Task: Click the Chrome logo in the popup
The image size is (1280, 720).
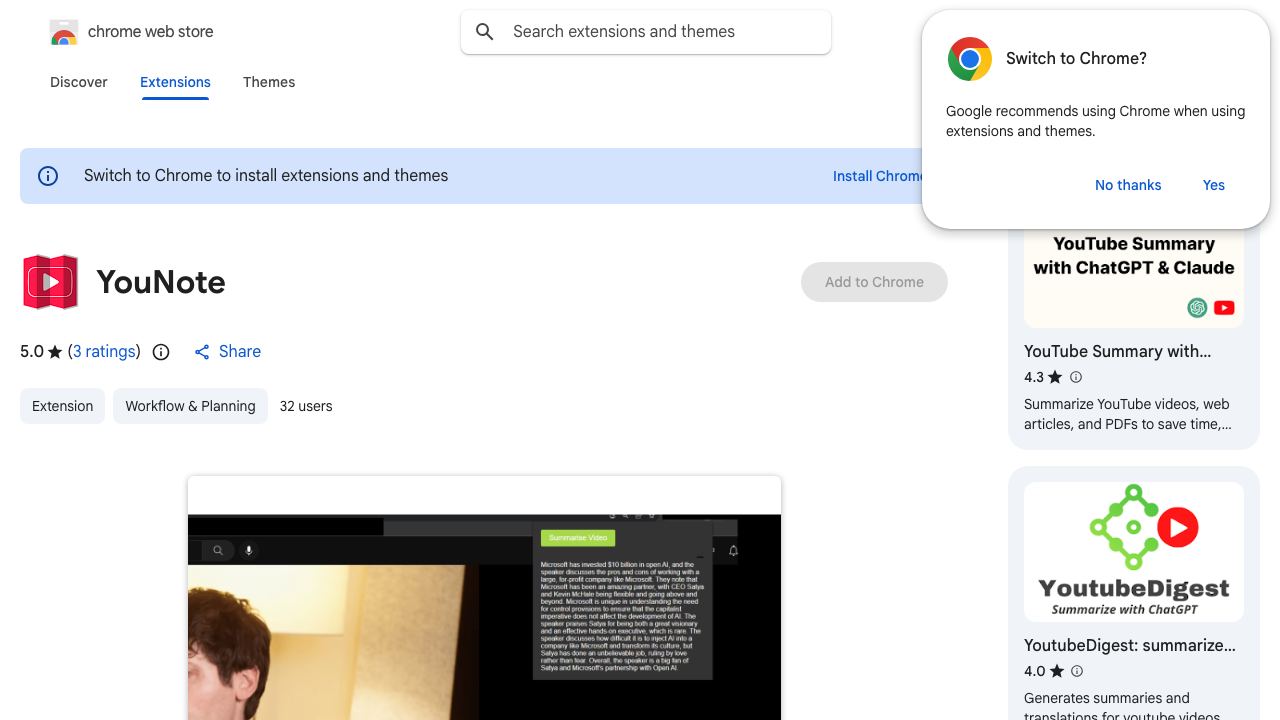Action: 970,59
